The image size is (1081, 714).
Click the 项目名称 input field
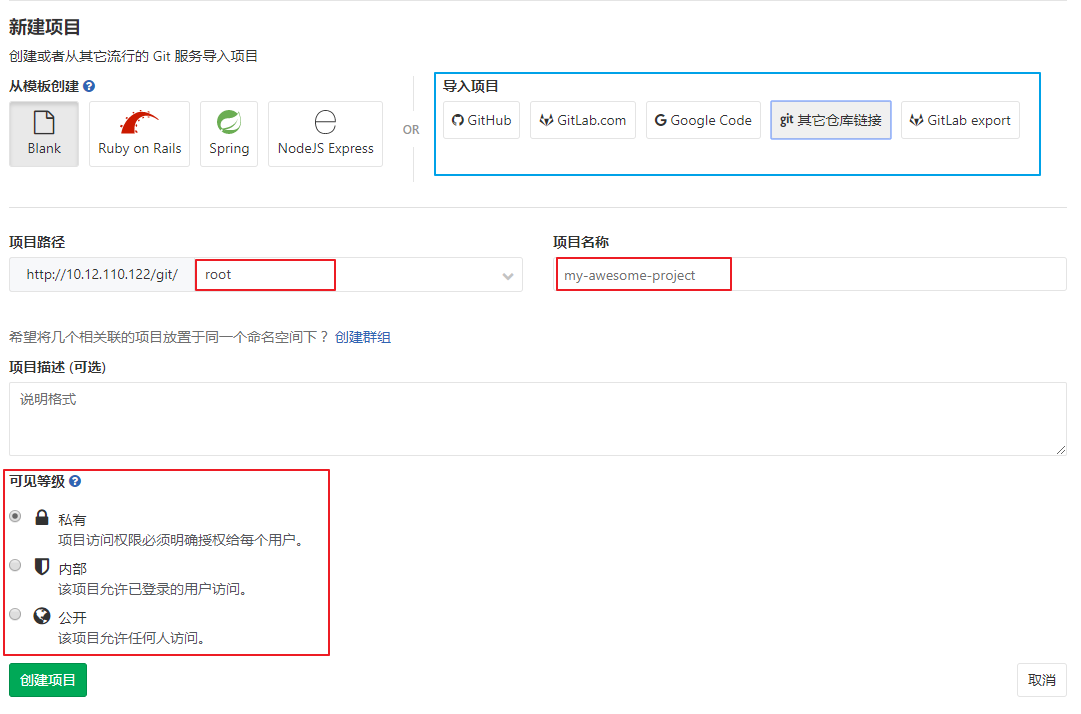pos(810,275)
